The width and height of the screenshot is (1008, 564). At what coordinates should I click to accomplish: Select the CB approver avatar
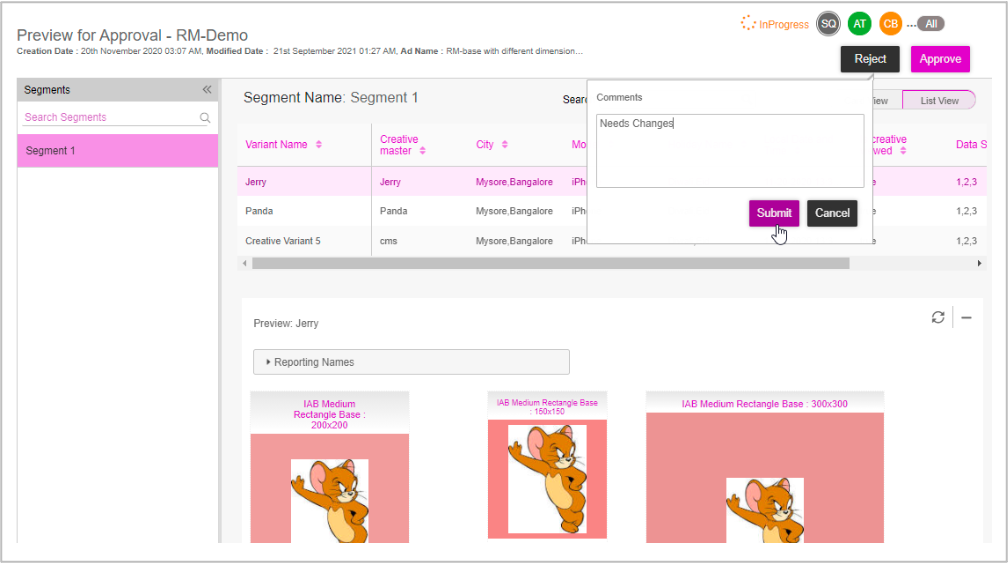click(x=890, y=24)
